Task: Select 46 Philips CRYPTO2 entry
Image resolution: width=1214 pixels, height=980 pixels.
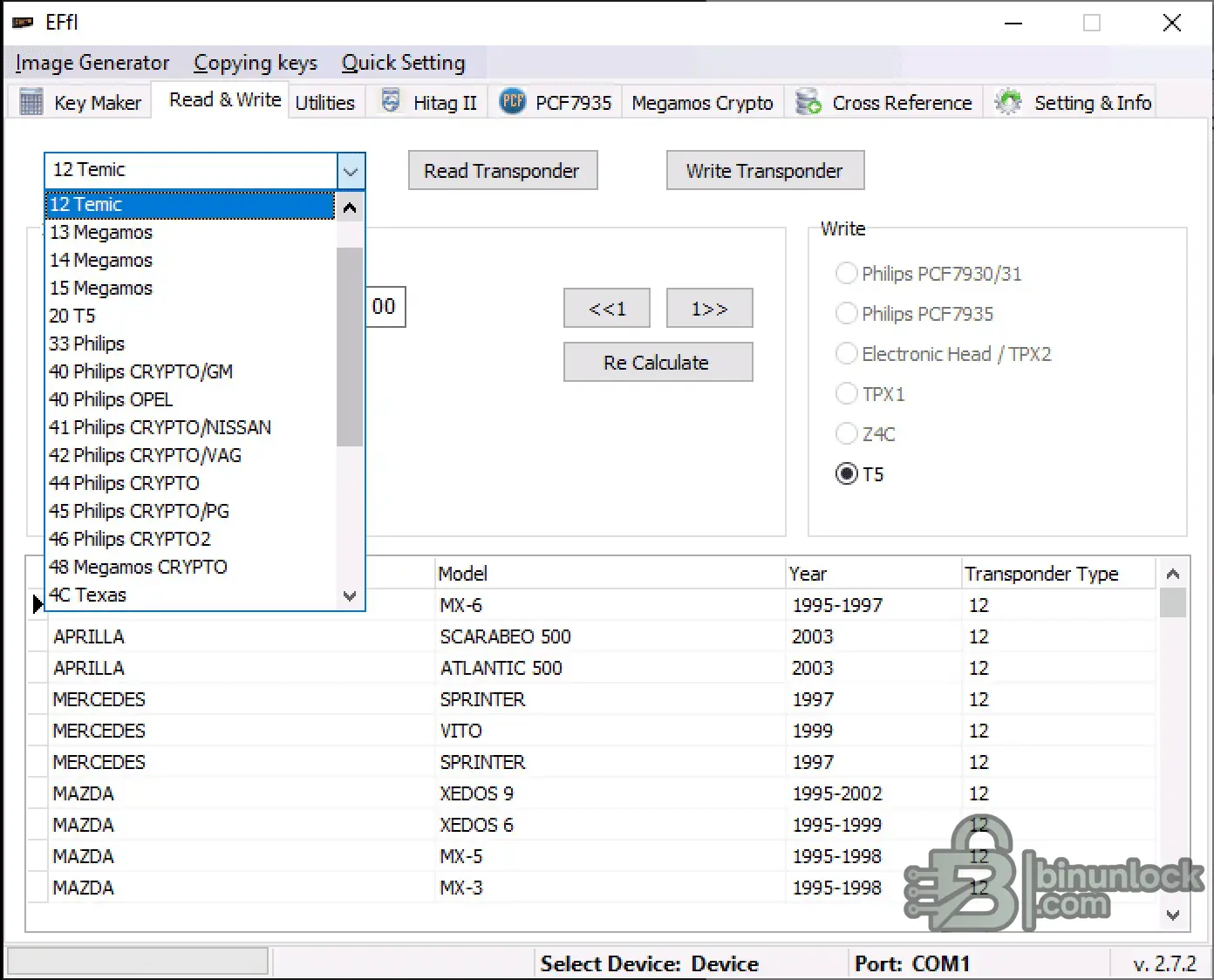Action: 190,540
